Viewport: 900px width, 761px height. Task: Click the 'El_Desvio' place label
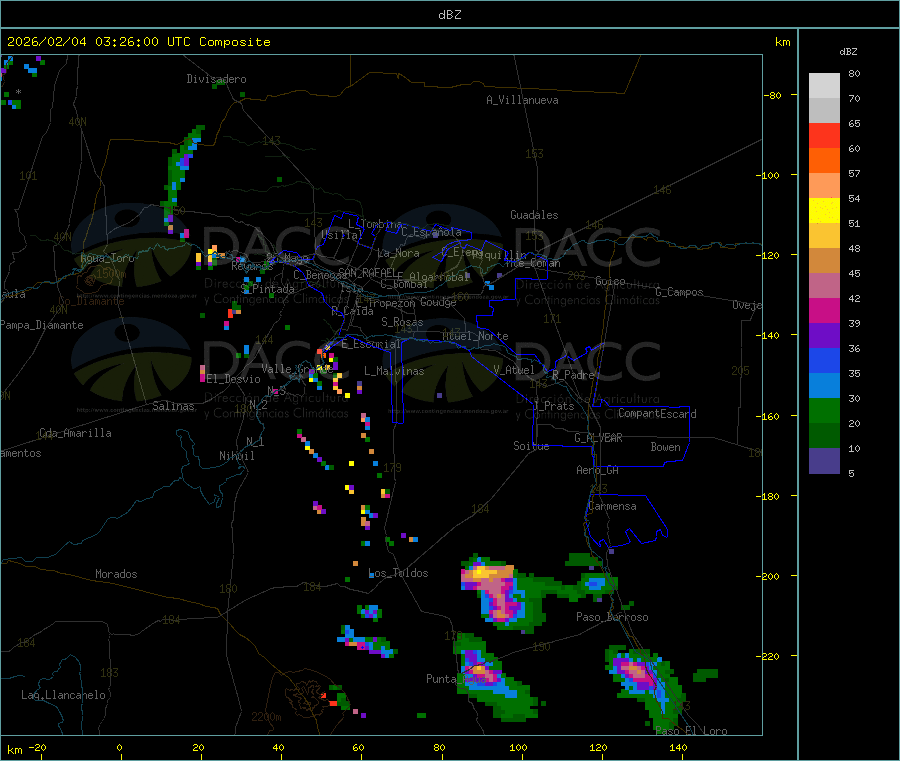click(x=234, y=379)
